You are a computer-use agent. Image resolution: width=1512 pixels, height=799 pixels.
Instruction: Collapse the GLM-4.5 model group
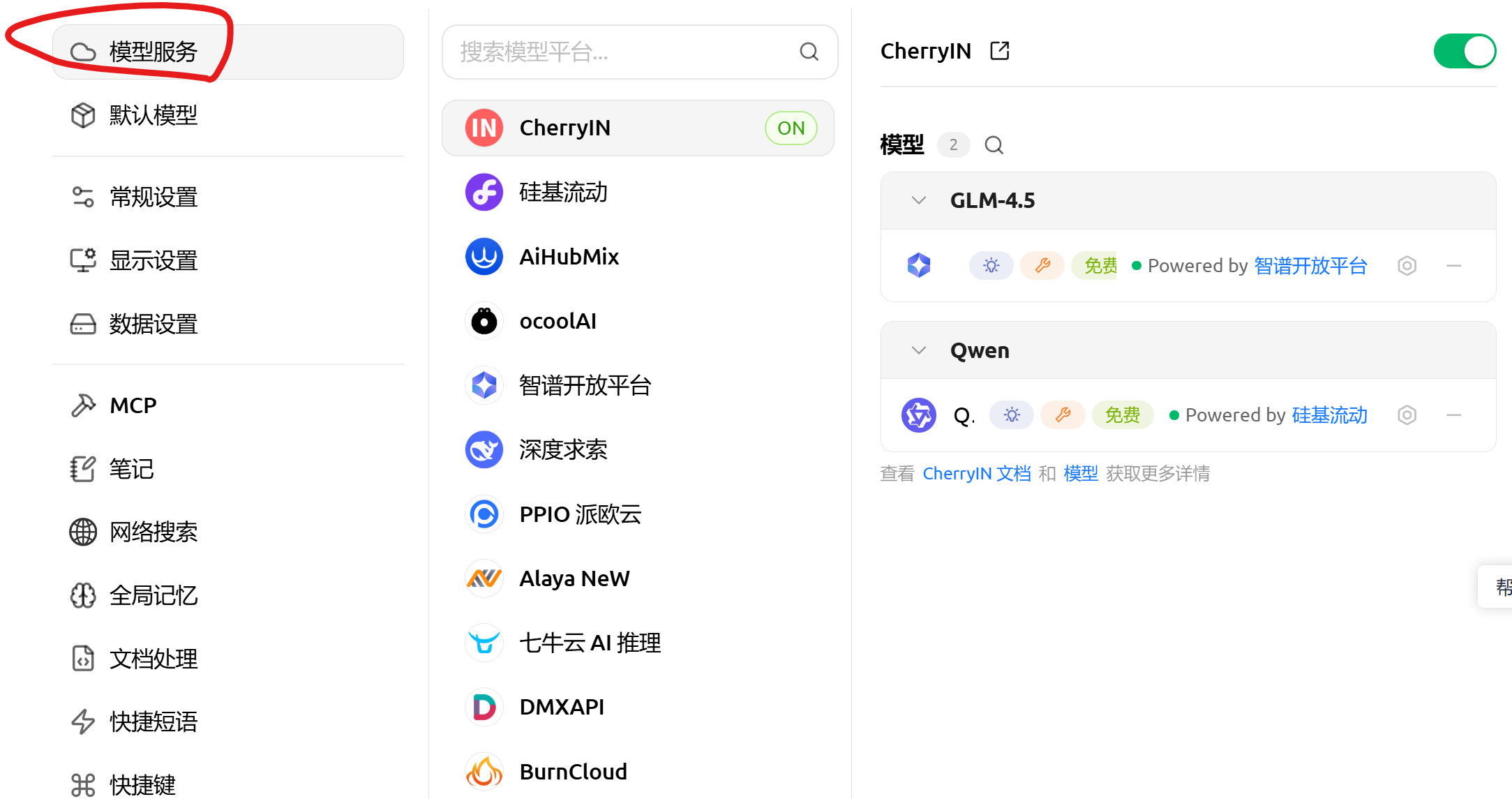[919, 201]
